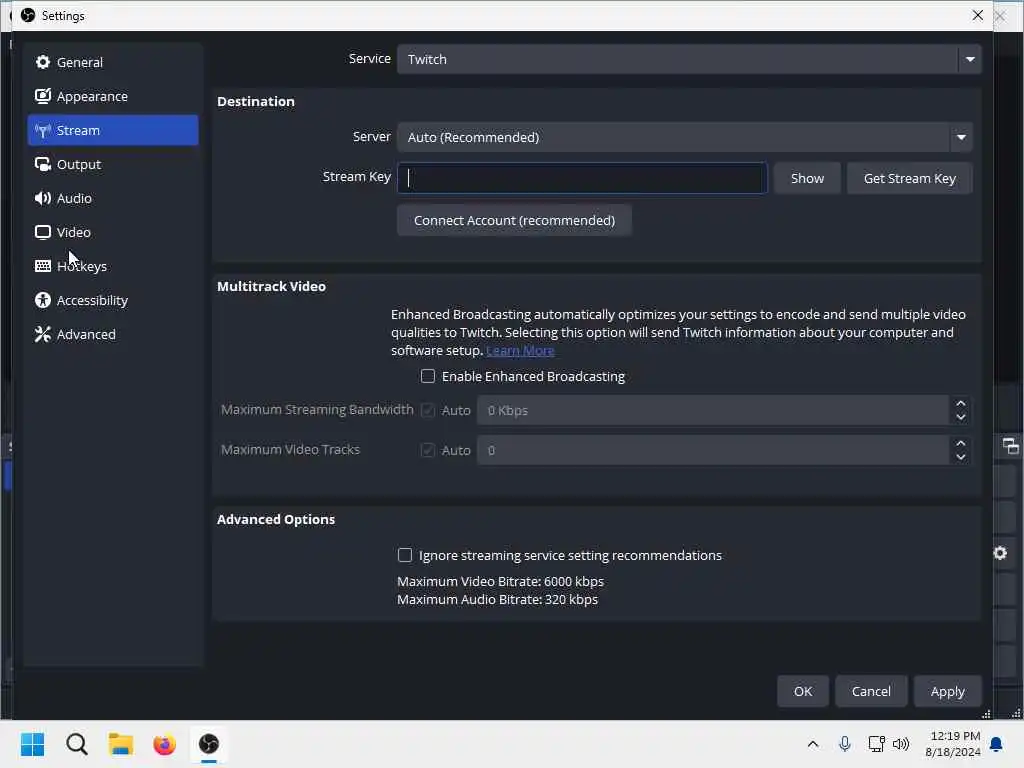The width and height of the screenshot is (1024, 768).
Task: Open the Service dropdown showing Twitch
Action: click(x=688, y=59)
